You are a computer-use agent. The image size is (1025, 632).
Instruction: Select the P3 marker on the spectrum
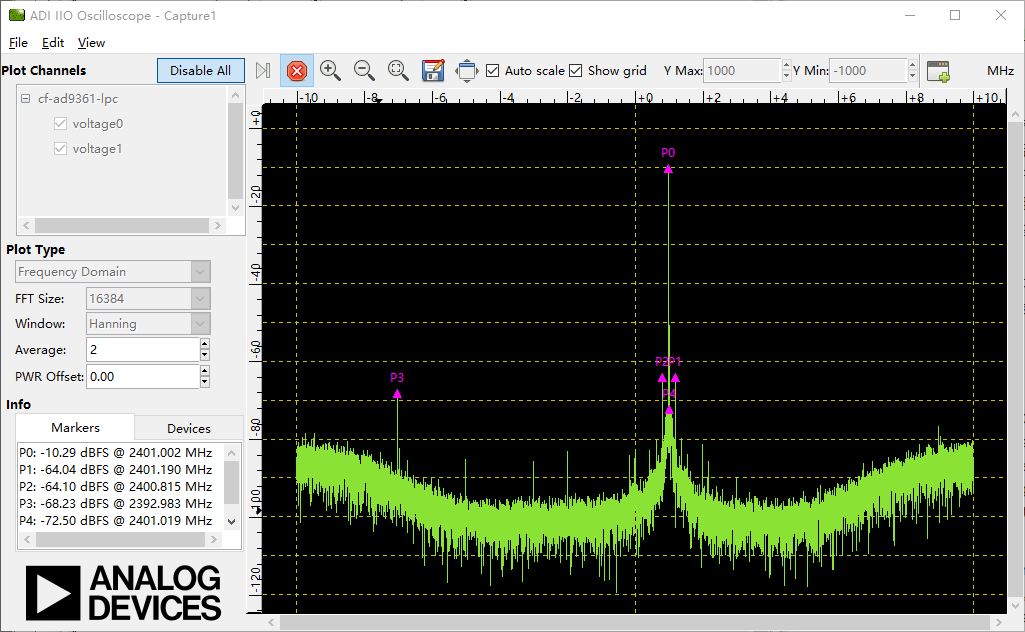(397, 393)
